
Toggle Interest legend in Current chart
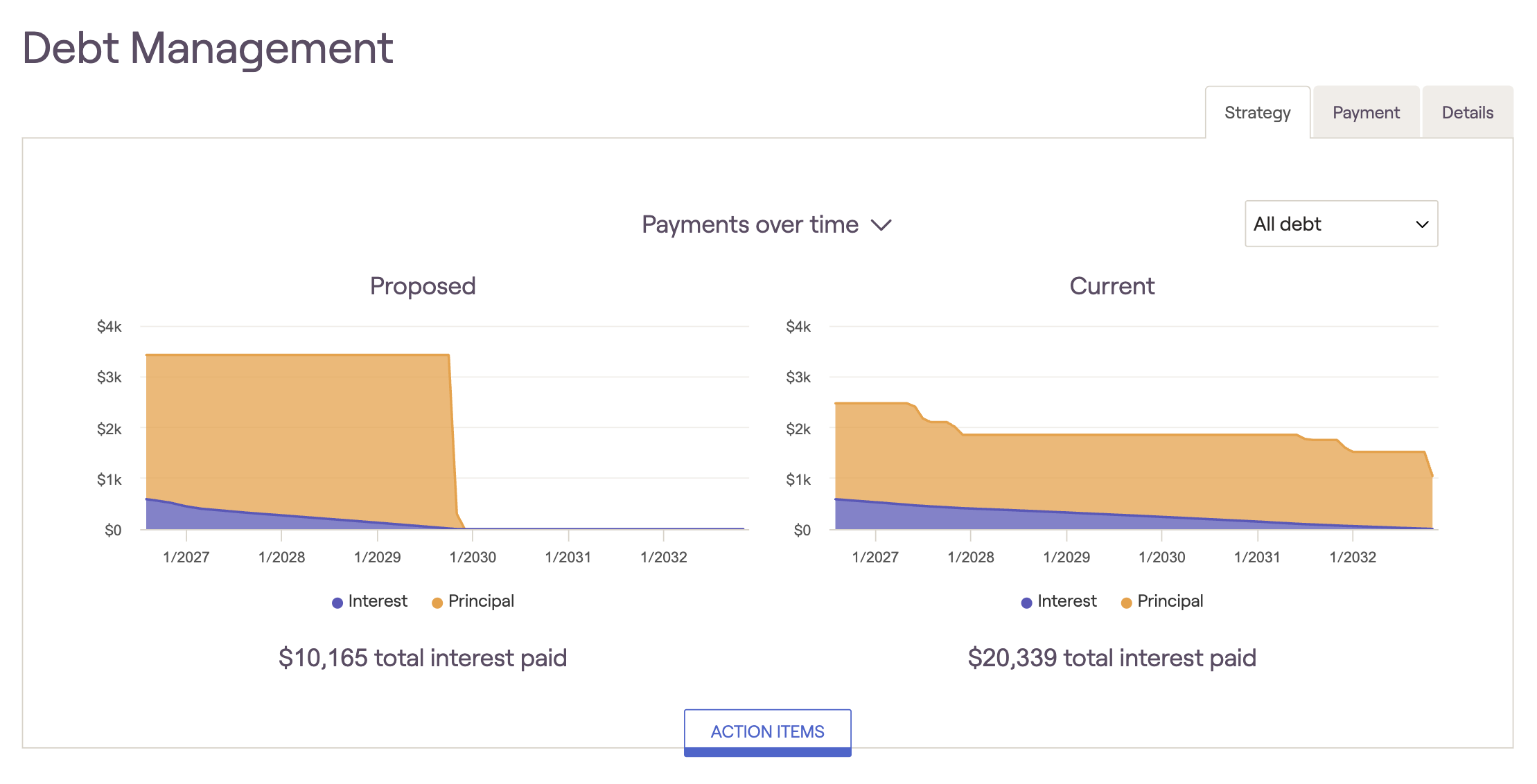pyautogui.click(x=1059, y=601)
